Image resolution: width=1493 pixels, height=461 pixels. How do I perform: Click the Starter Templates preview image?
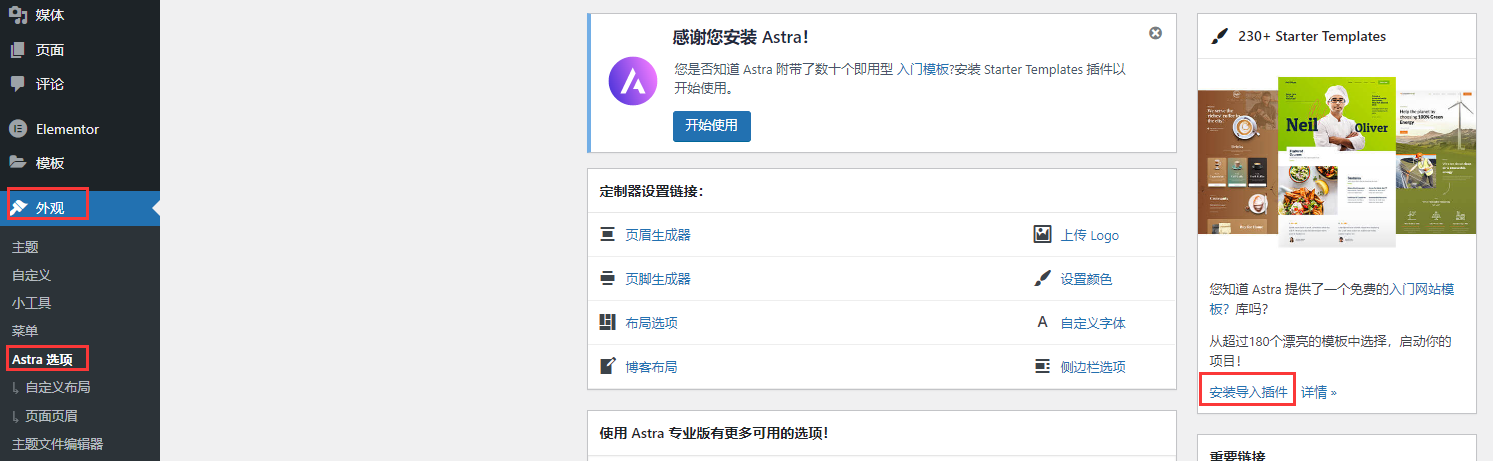coord(1336,162)
